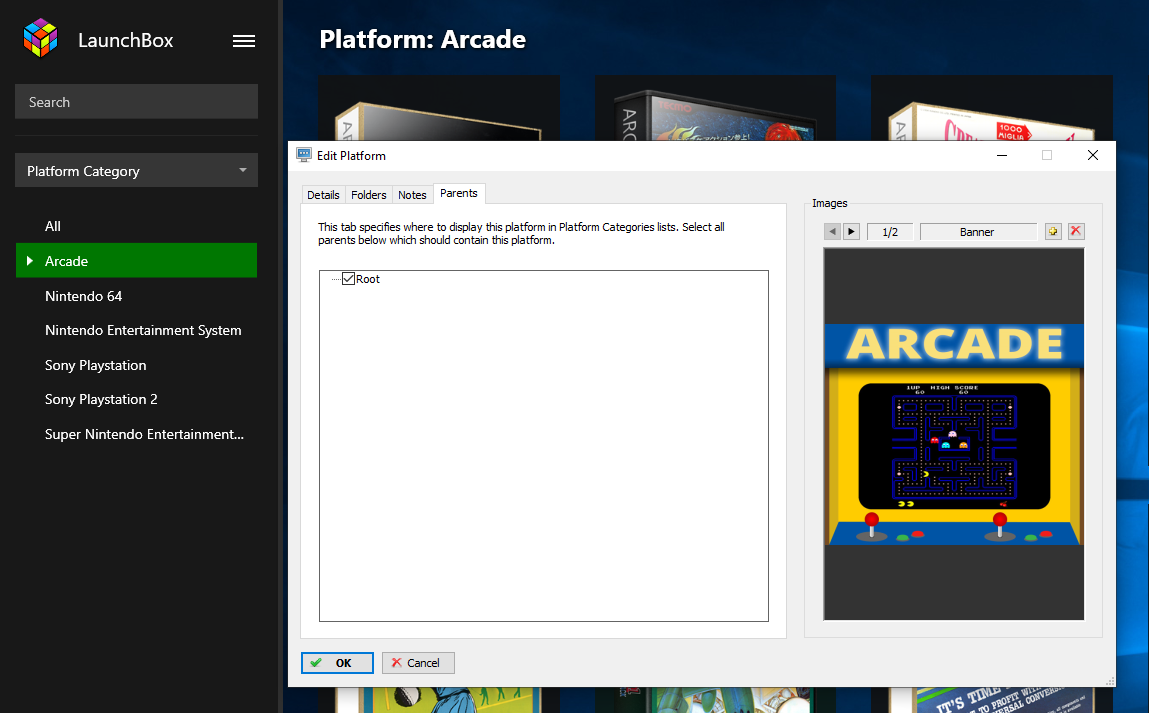Focus the Search field in the sidebar
This screenshot has height=713, width=1149.
pyautogui.click(x=136, y=101)
